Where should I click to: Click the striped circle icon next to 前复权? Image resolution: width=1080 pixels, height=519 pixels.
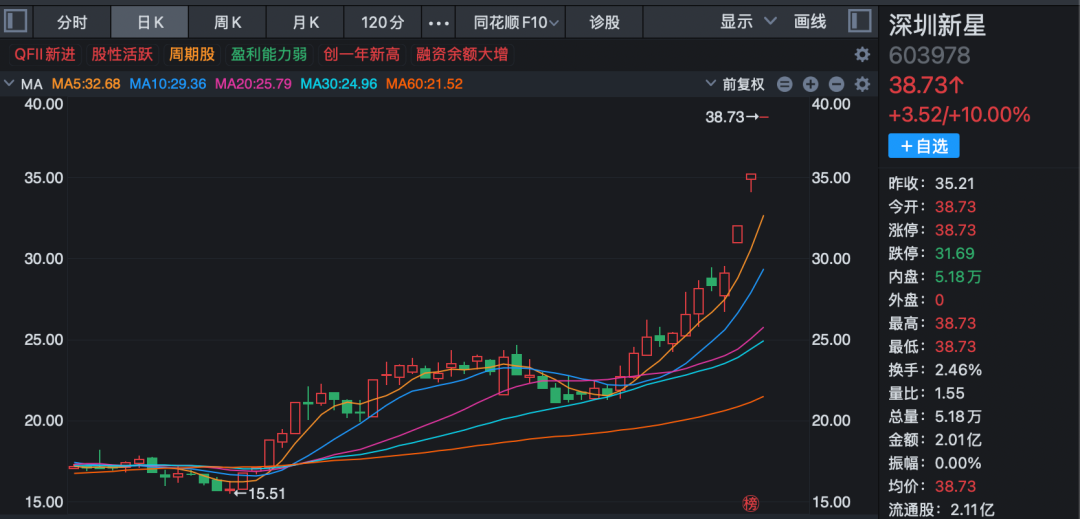(x=785, y=84)
